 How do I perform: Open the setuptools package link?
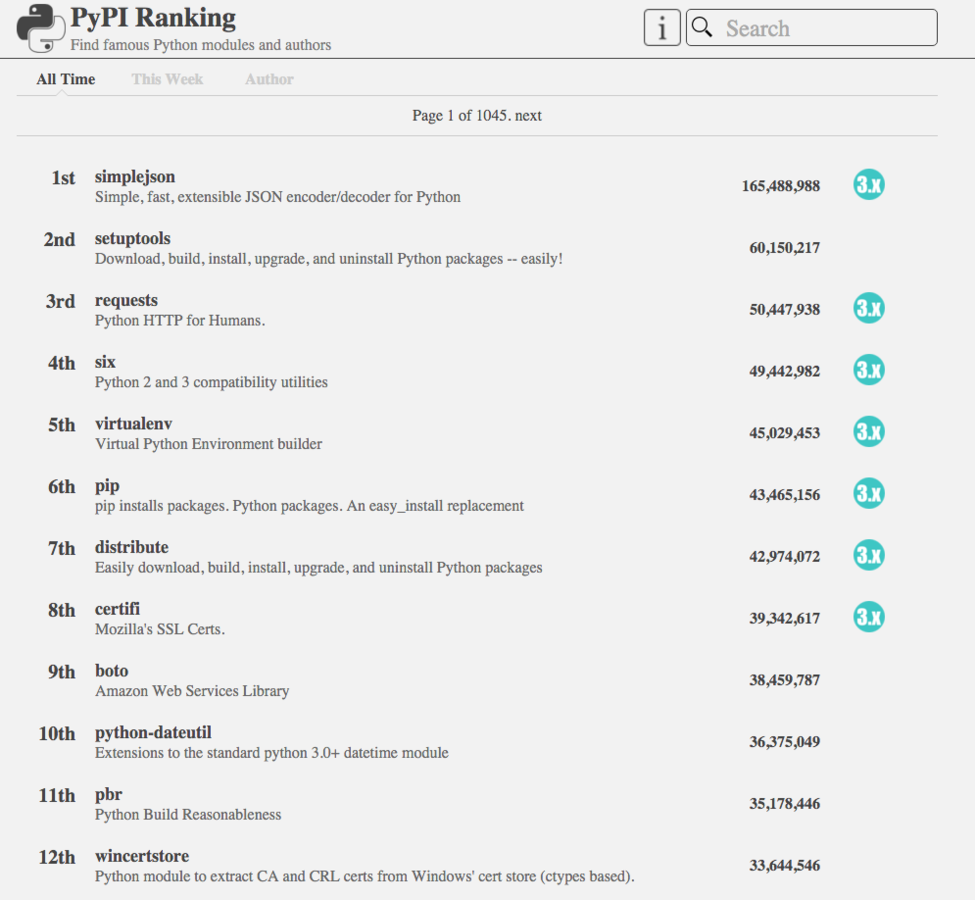coord(132,238)
